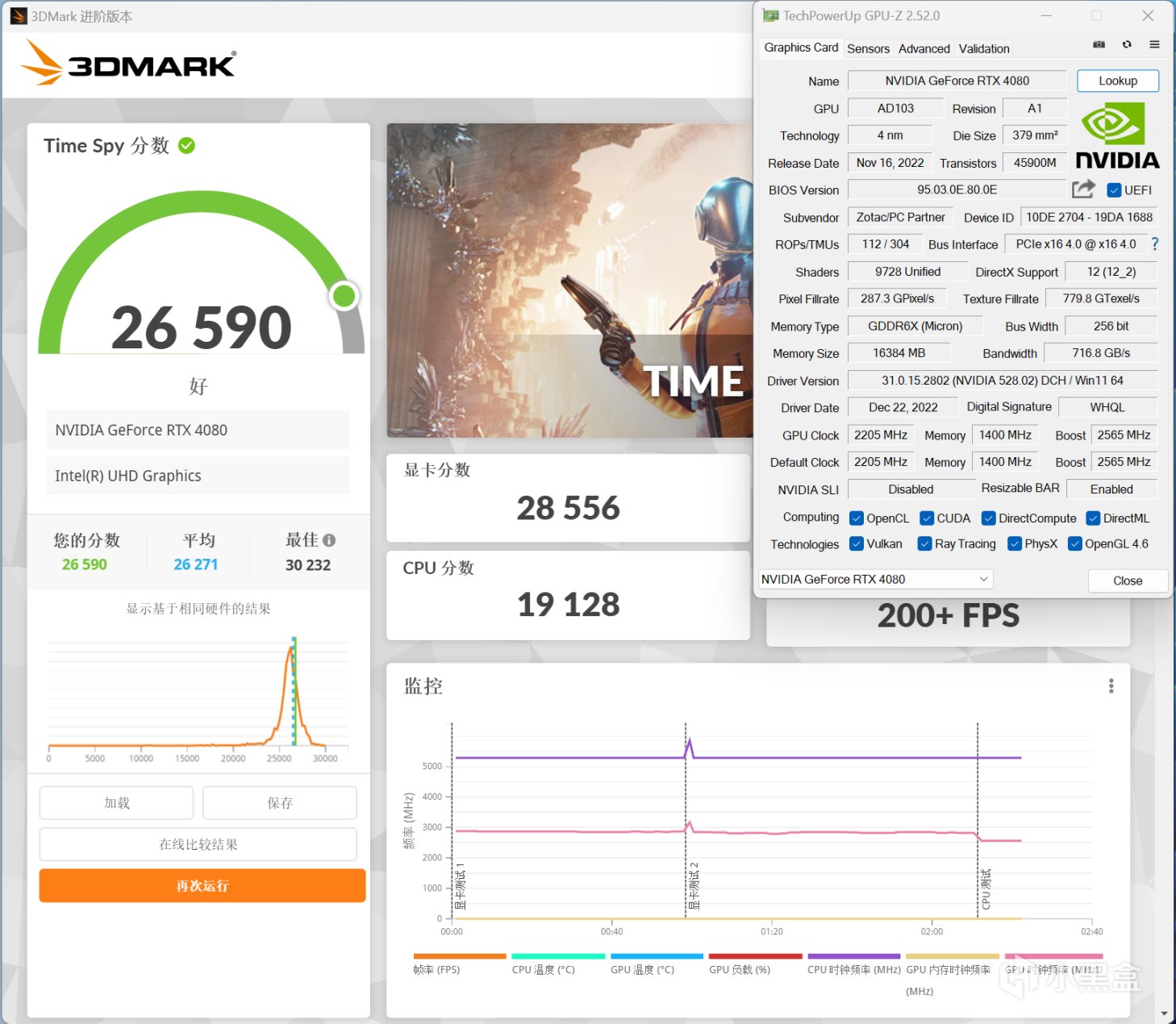Click the 3DMARK logo in the header

(129, 63)
